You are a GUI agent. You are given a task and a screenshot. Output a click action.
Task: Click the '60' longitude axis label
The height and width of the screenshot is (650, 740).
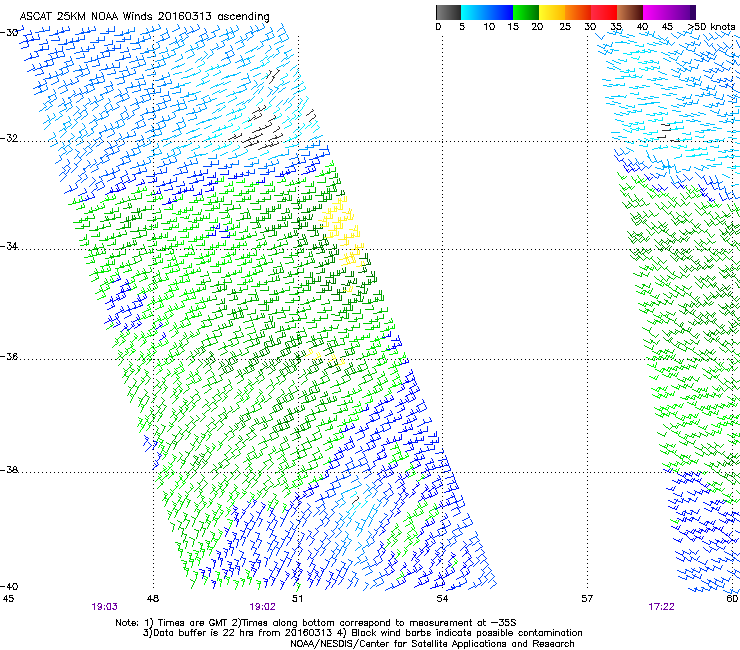[x=732, y=599]
